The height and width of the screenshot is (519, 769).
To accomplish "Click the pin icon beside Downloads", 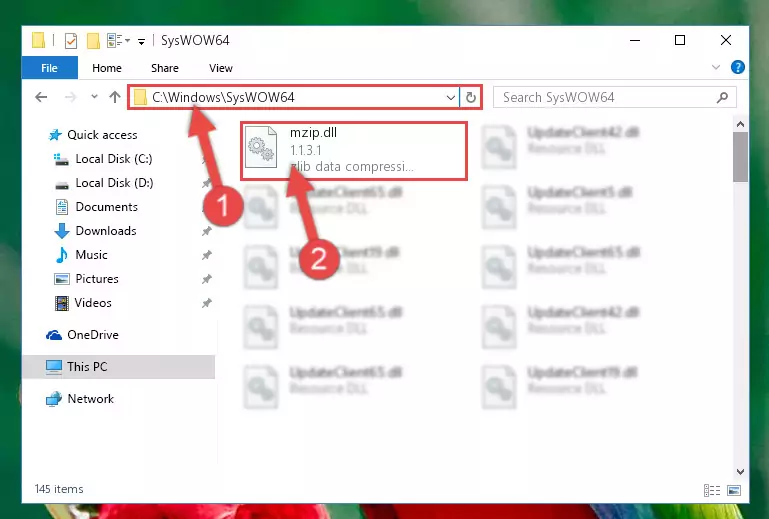I will coord(206,231).
